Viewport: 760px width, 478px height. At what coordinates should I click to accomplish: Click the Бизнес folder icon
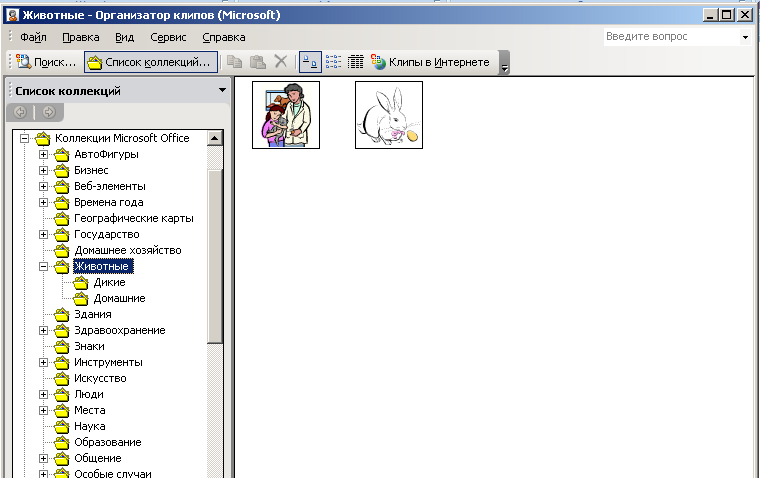pos(62,171)
